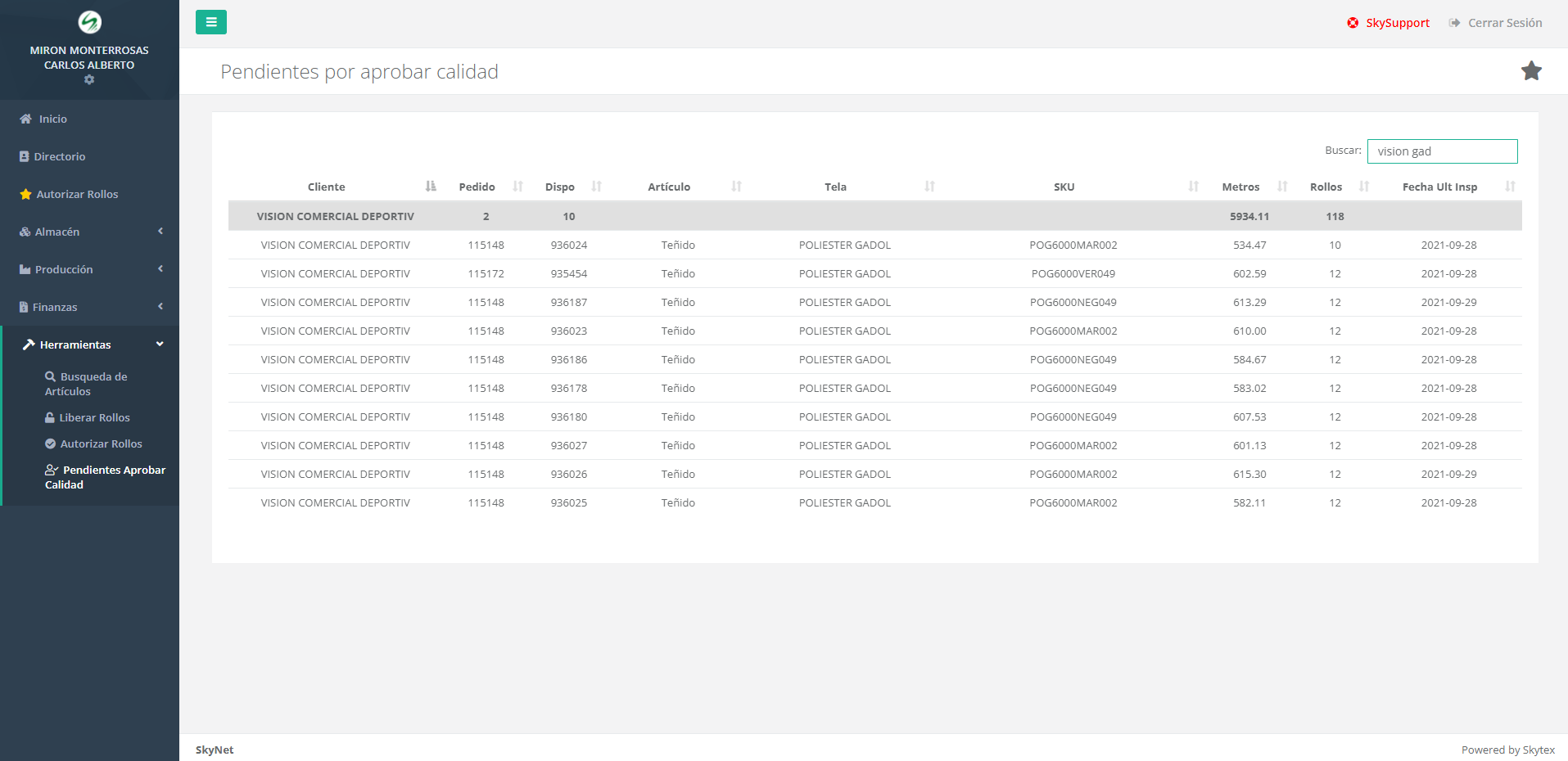Screen dimensions: 1568x761
Task: Click the green hamburger menu button
Action: point(210,22)
